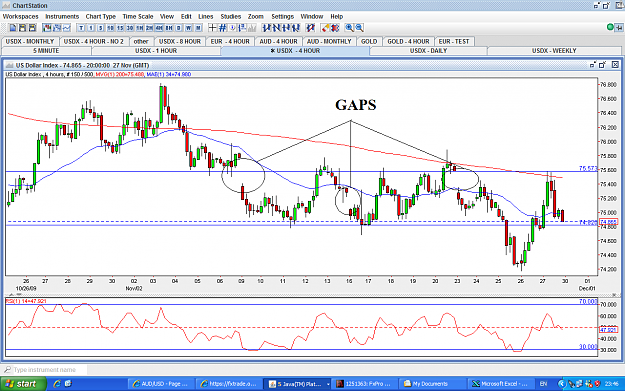Open the Chart Type menu
Image resolution: width=625 pixels, height=391 pixels.
pyautogui.click(x=101, y=16)
